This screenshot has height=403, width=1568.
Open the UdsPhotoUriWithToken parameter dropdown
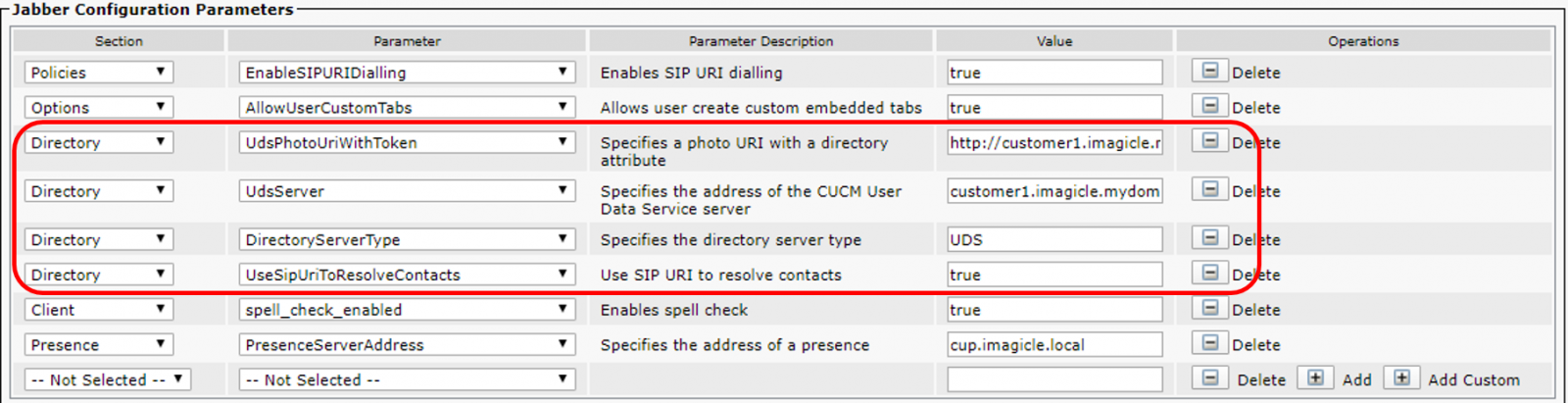[x=406, y=142]
